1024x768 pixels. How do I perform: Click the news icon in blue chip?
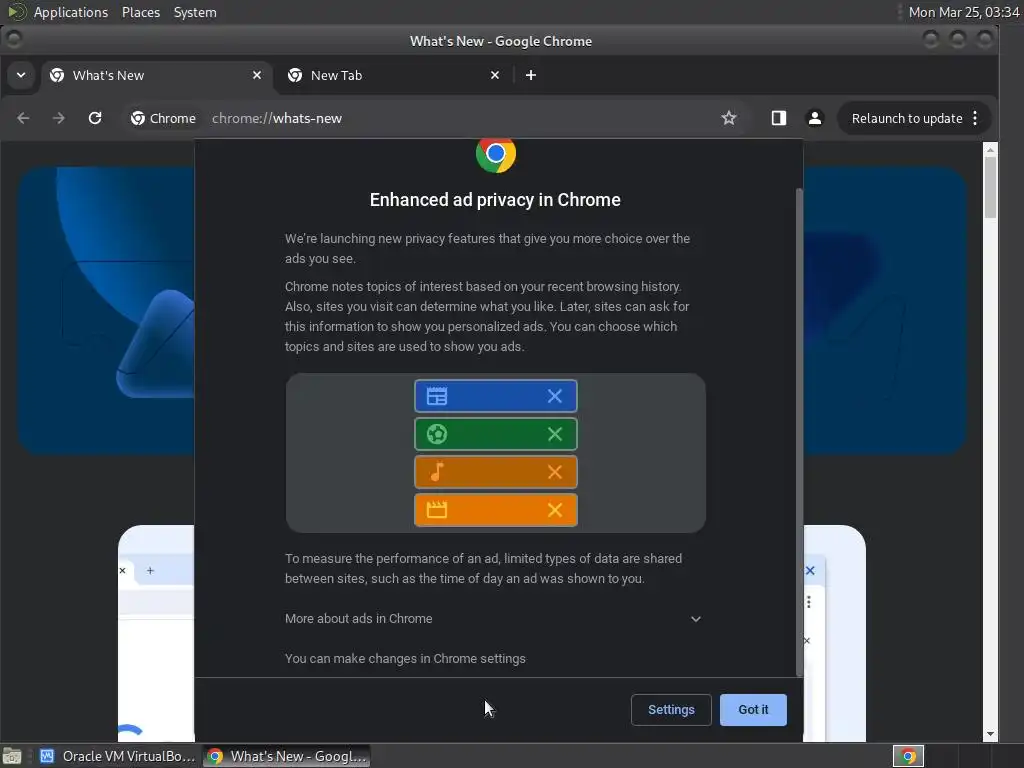[437, 396]
